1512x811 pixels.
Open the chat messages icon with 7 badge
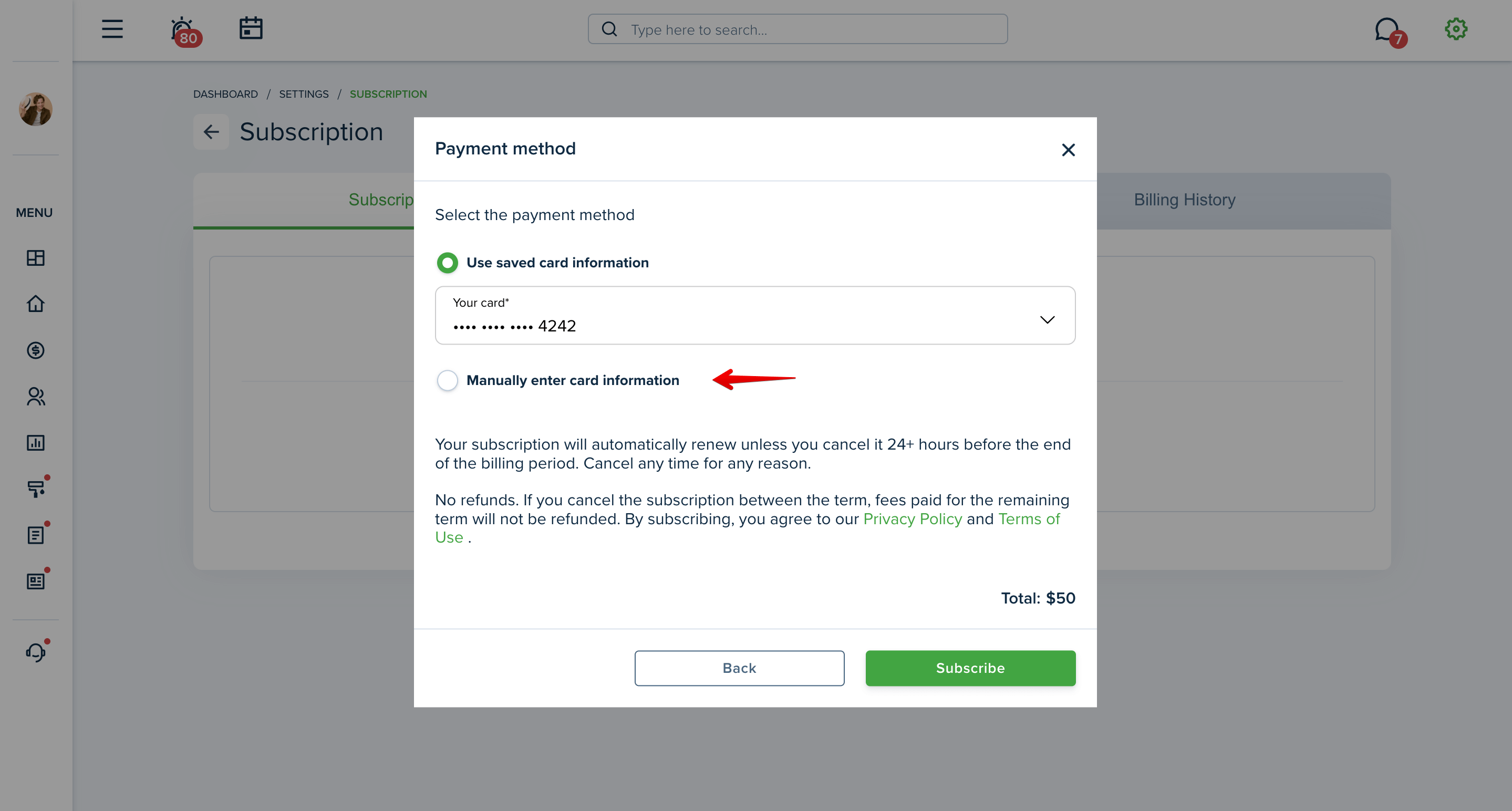coord(1389,31)
